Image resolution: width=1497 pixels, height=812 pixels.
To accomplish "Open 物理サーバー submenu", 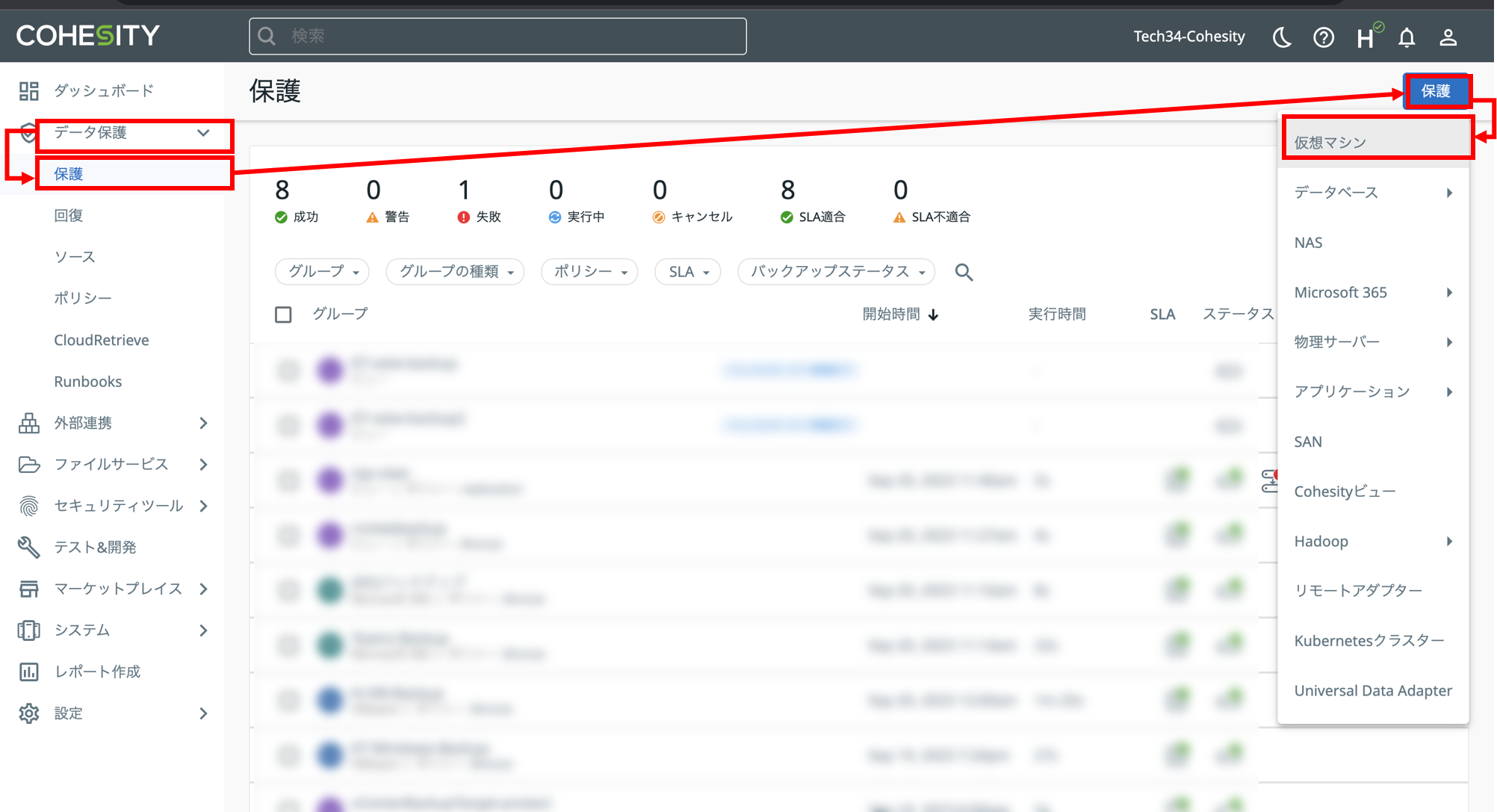I will click(1373, 342).
